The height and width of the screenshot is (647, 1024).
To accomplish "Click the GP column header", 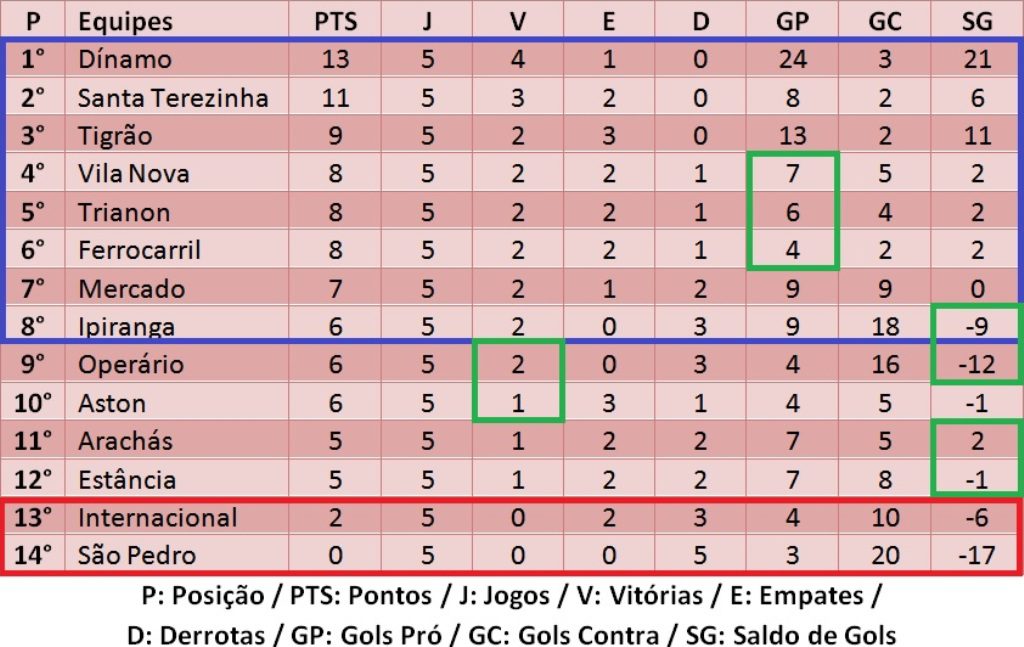I will click(792, 21).
